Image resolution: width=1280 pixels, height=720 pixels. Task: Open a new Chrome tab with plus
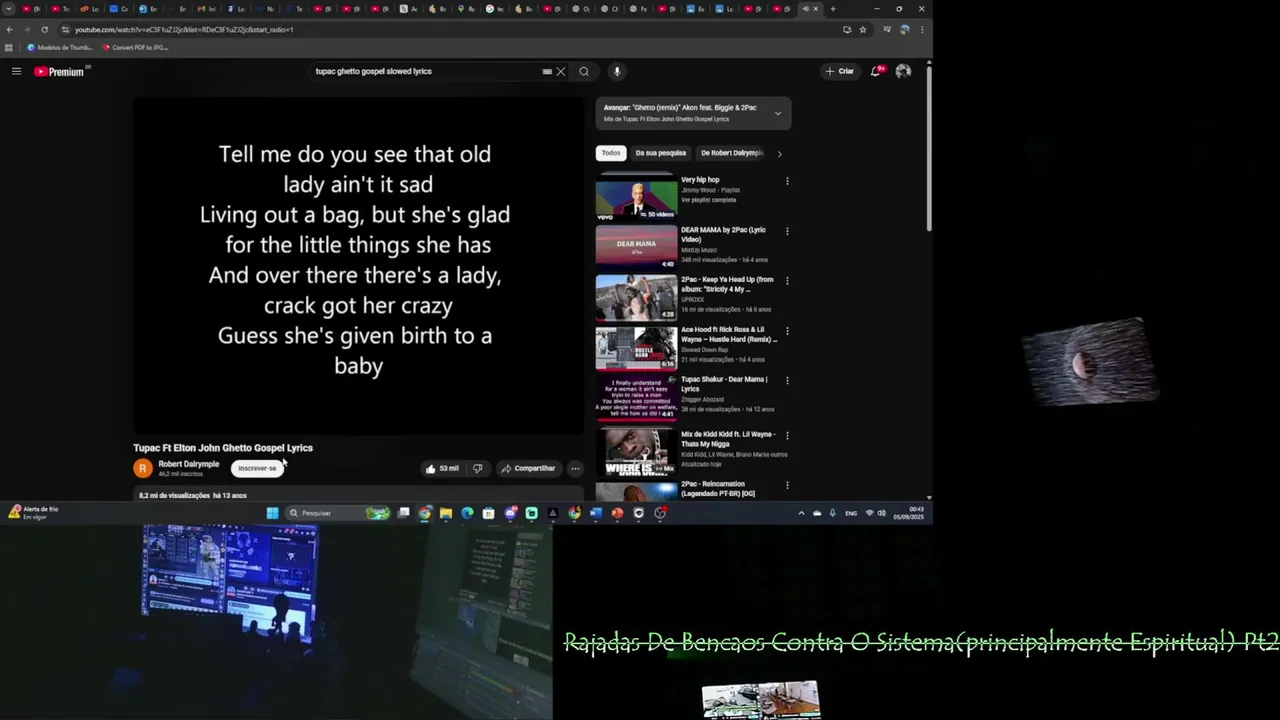pos(832,9)
